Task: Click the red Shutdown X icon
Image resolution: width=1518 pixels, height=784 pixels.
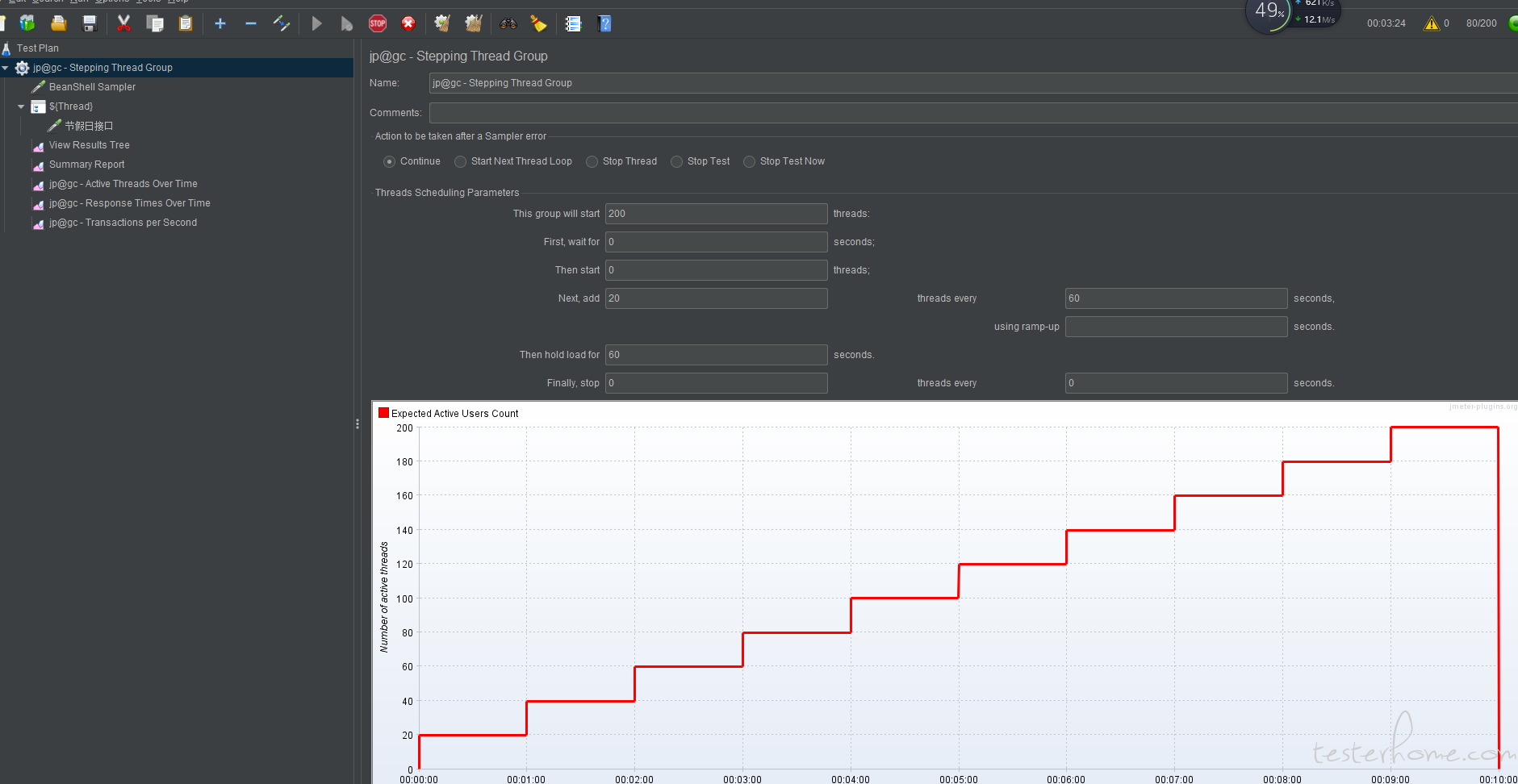Action: (408, 23)
